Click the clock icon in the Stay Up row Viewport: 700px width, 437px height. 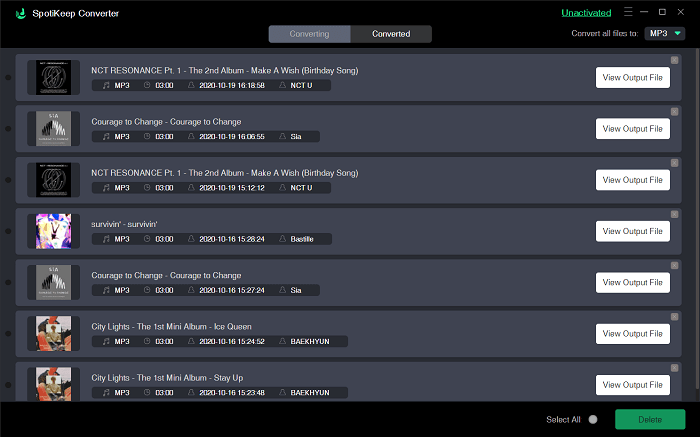147,392
